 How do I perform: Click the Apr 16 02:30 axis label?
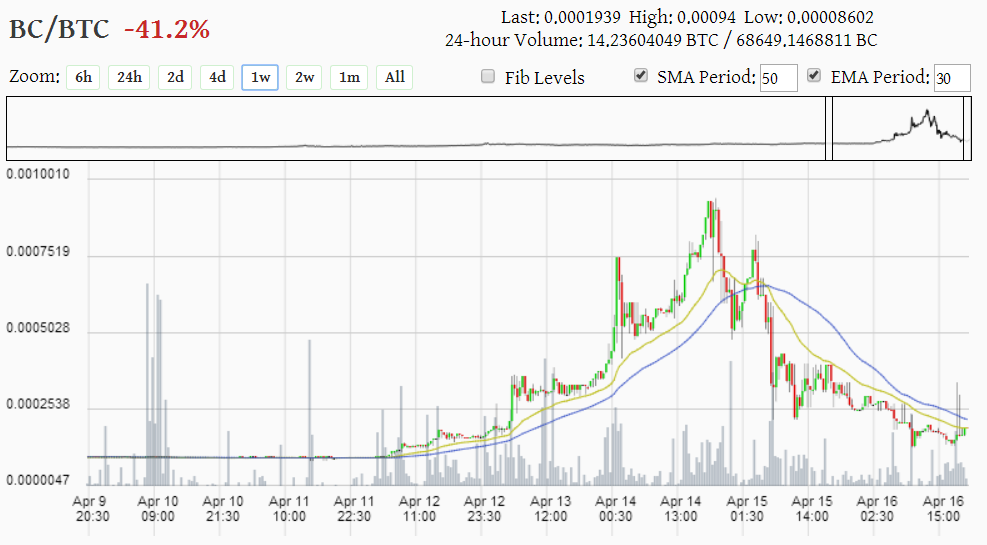(x=877, y=509)
